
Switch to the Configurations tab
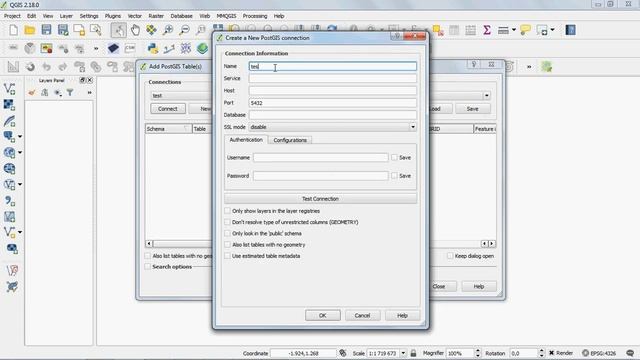coord(290,140)
